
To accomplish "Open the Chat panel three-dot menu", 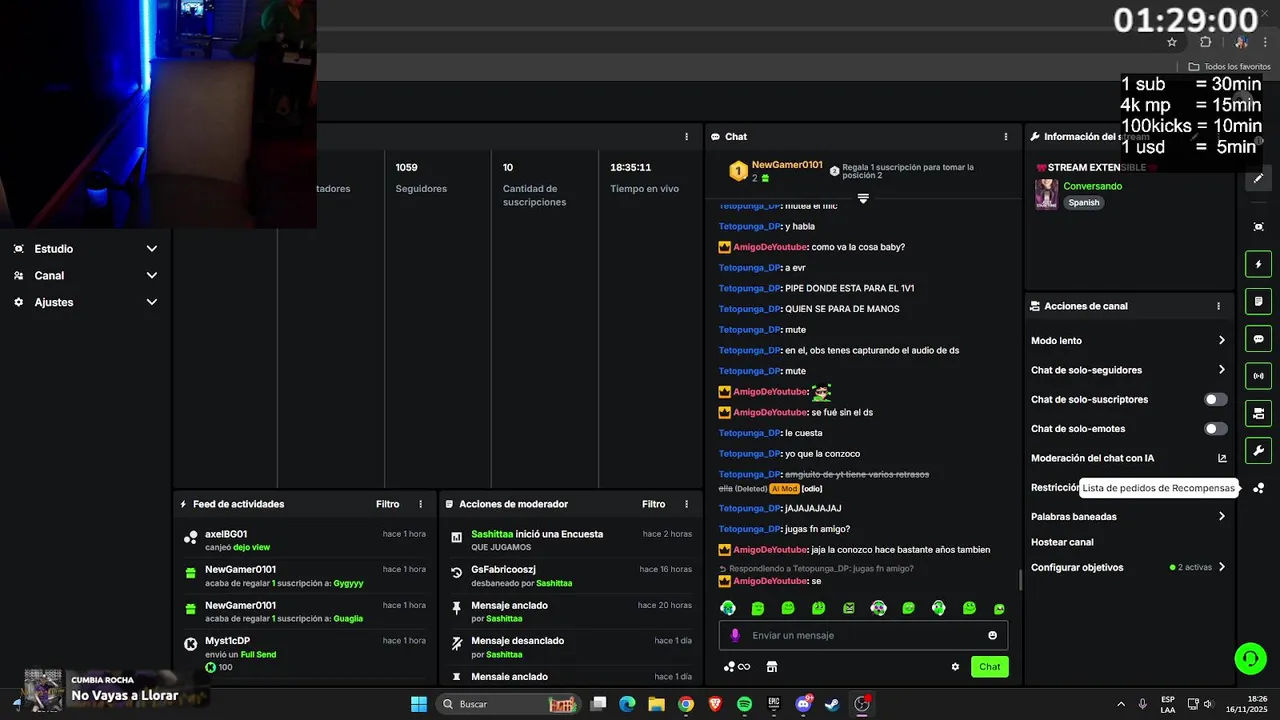I will click(x=1006, y=137).
